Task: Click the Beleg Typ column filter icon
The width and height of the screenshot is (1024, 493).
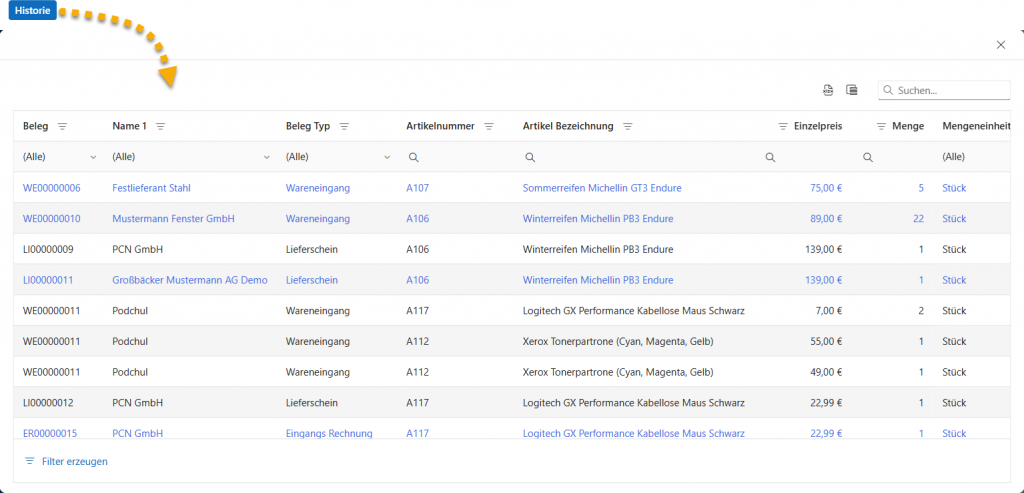Action: (x=344, y=126)
